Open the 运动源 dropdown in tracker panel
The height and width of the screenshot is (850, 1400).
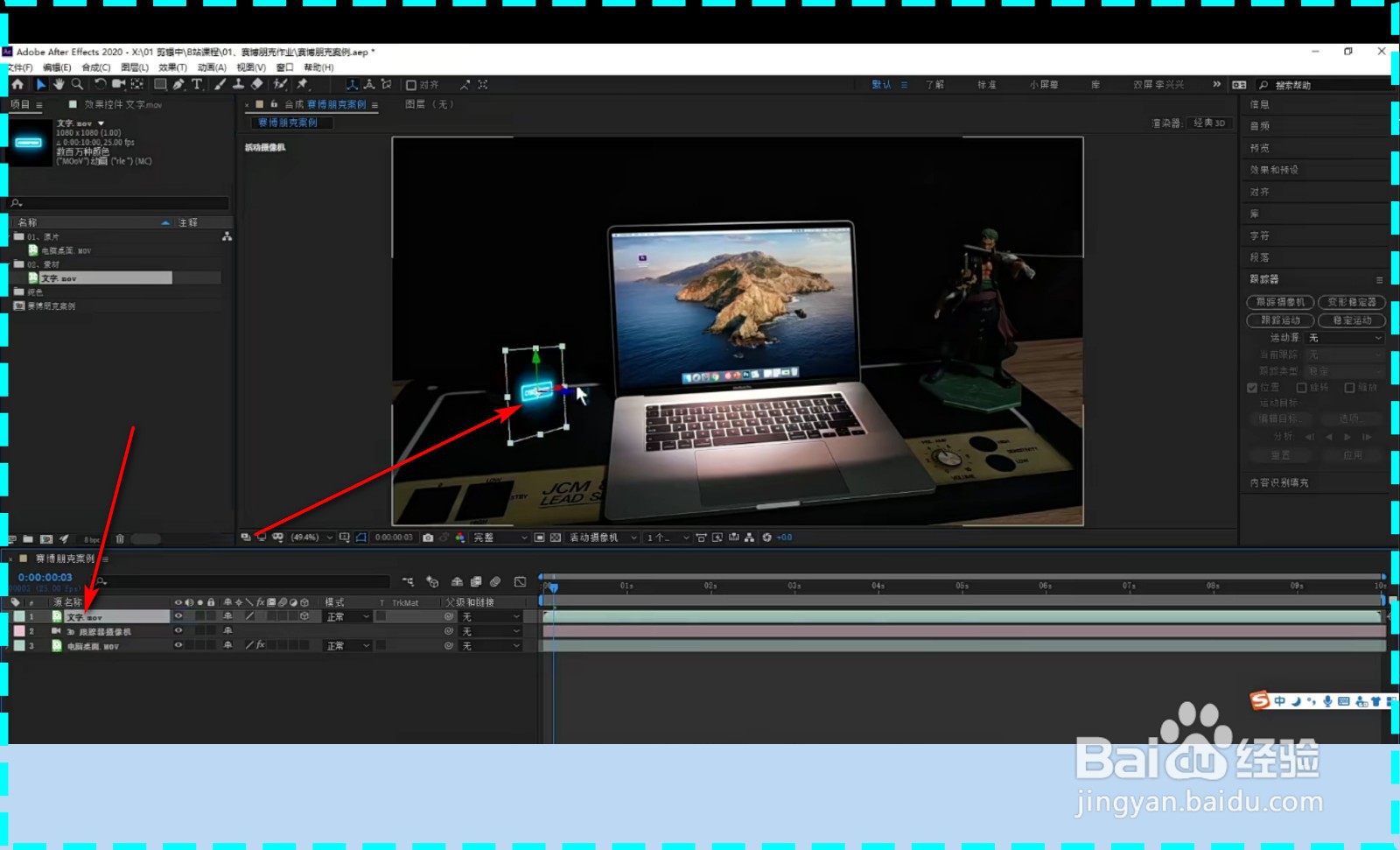1345,337
